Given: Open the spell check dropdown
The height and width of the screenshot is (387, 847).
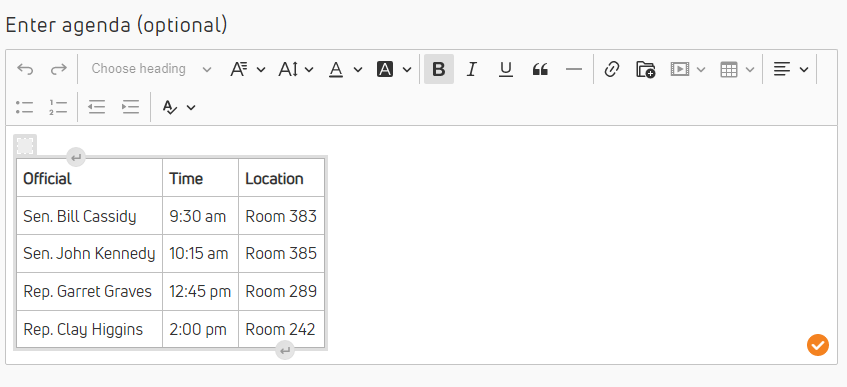Looking at the screenshot, I should 179,107.
